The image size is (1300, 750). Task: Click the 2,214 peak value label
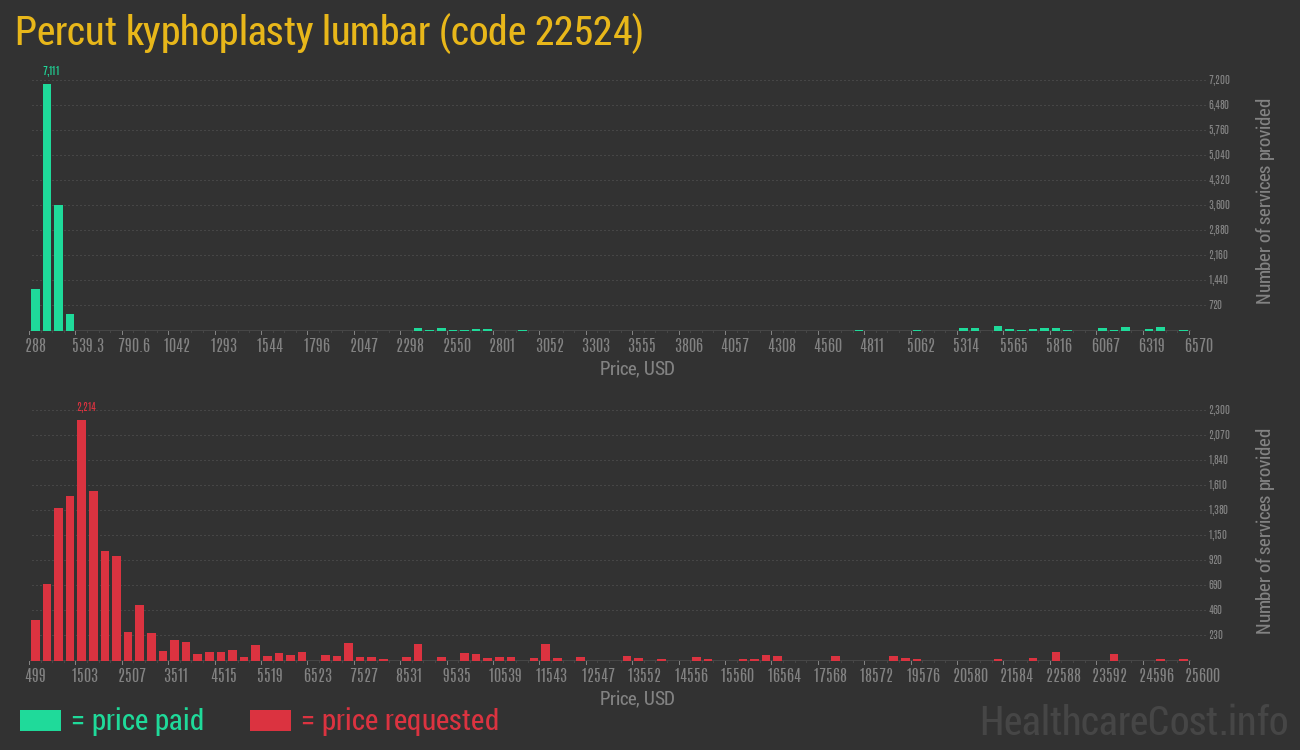coord(86,407)
